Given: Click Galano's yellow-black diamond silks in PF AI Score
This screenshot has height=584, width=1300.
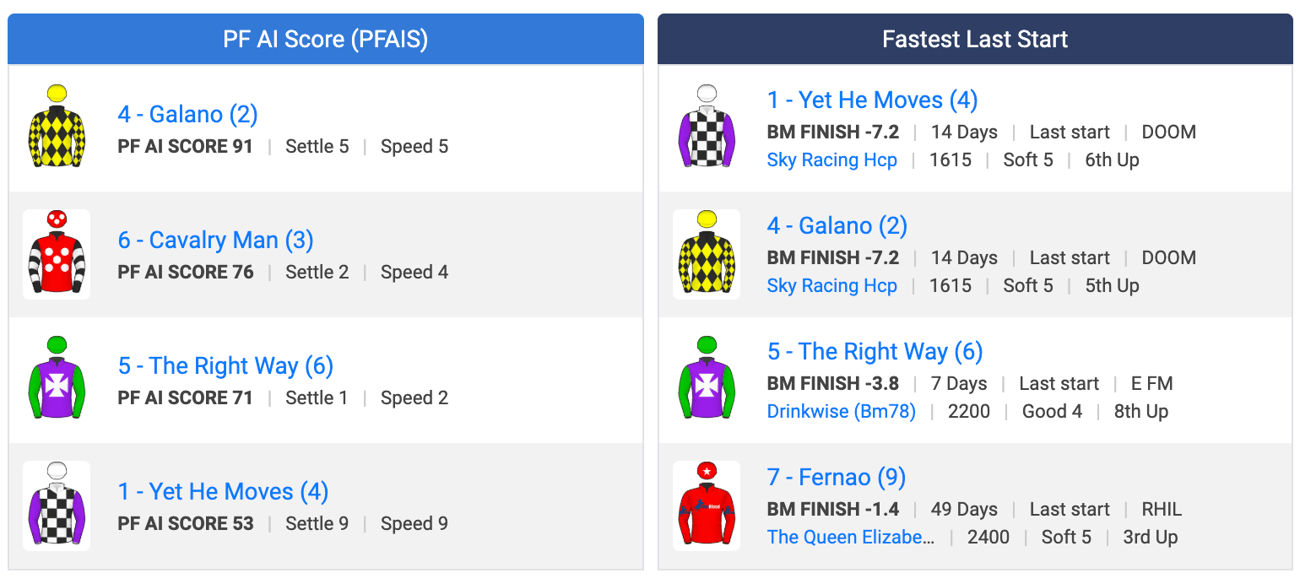Looking at the screenshot, I should [x=57, y=128].
